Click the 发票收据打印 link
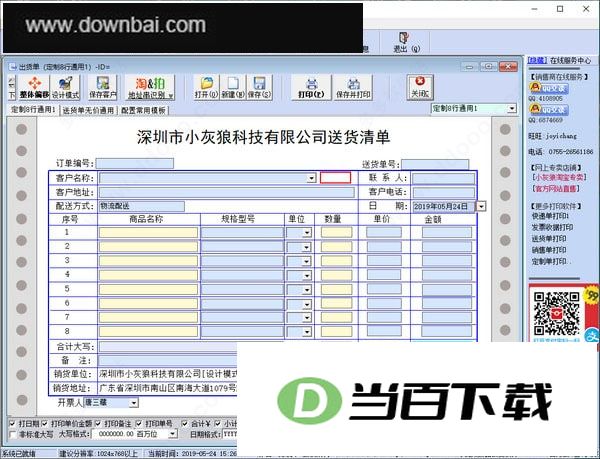This screenshot has height=459, width=600. pyautogui.click(x=553, y=228)
